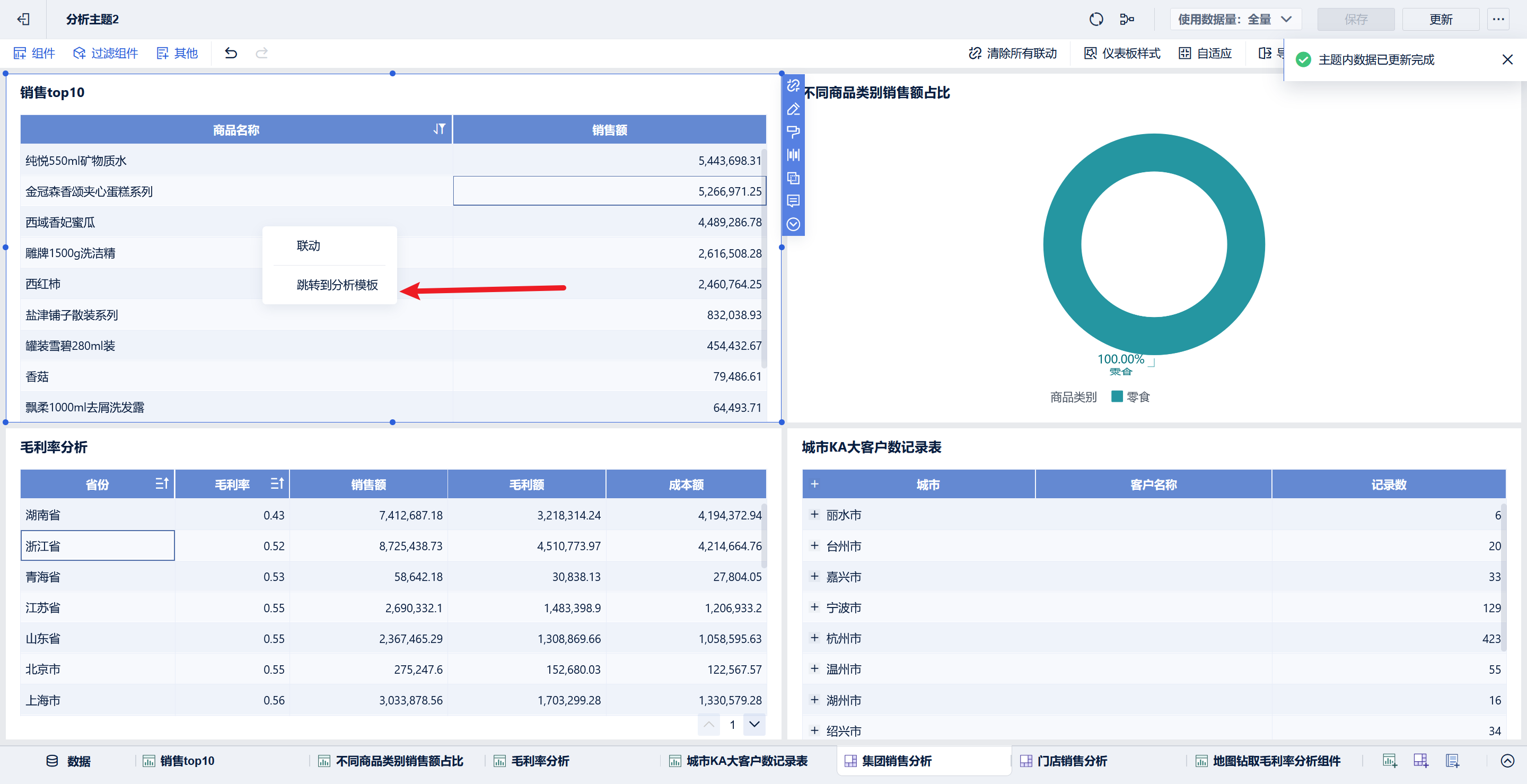Image resolution: width=1527 pixels, height=784 pixels.
Task: Click the link icon on the component side toolbar
Action: [x=793, y=86]
